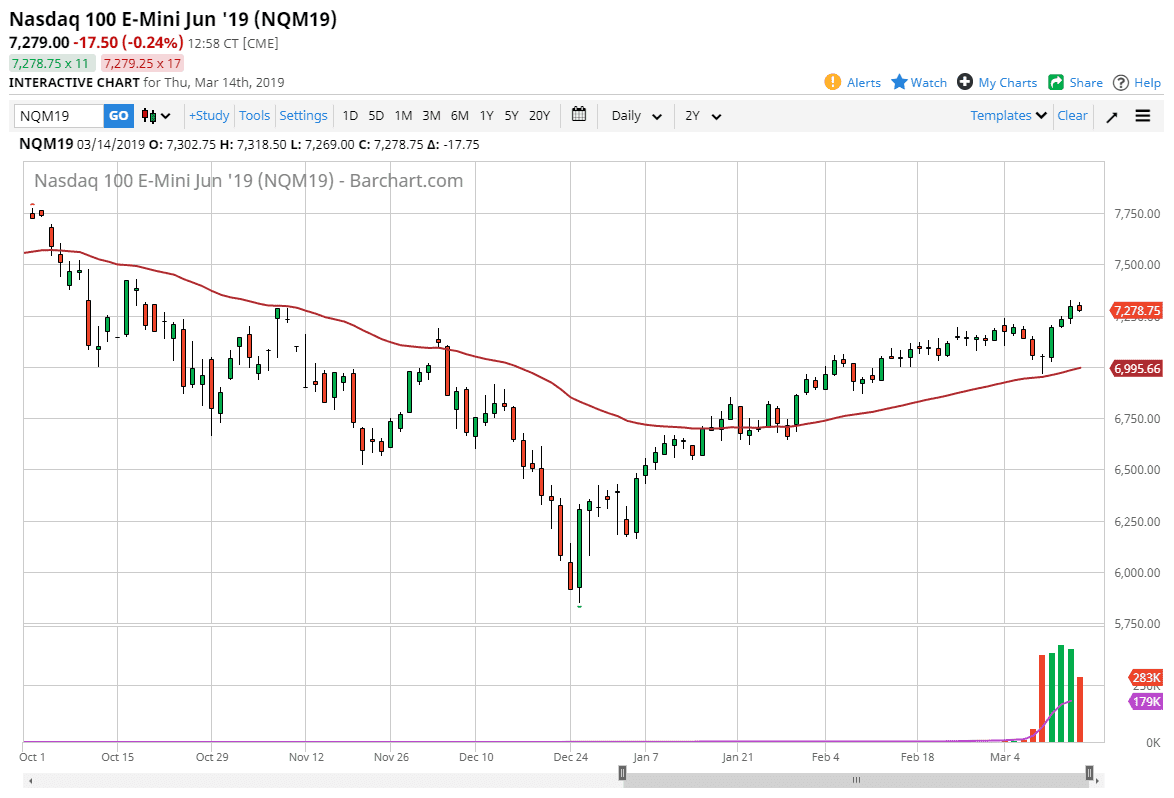
Task: Open the Templates dropdown
Action: tap(1006, 115)
